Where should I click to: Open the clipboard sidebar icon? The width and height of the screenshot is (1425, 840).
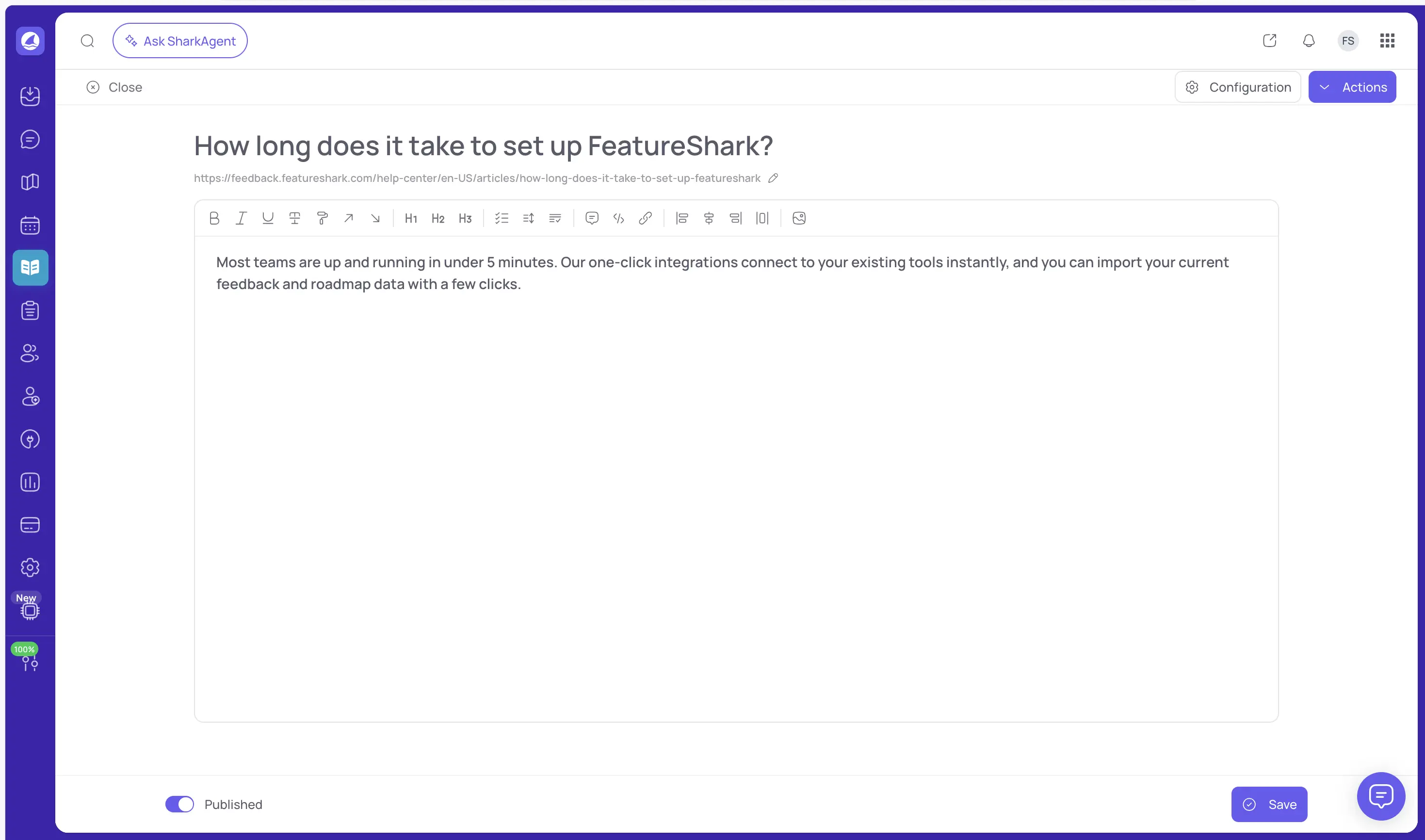(x=30, y=311)
